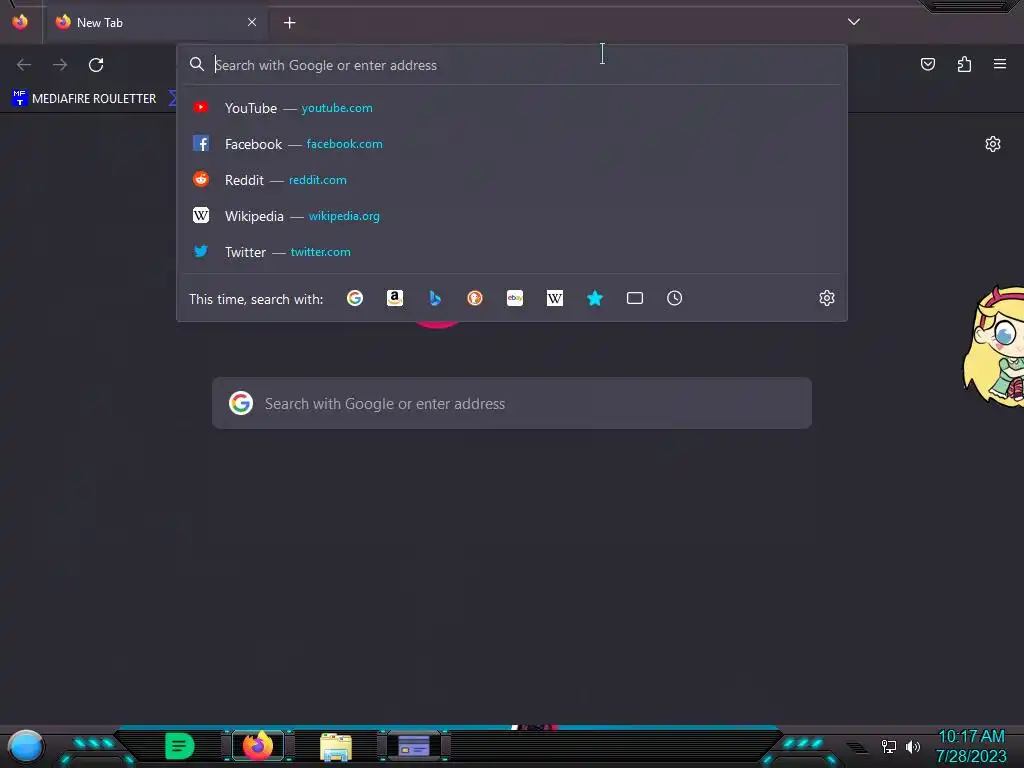Open a new tab with plus button
The image size is (1024, 768).
point(289,23)
